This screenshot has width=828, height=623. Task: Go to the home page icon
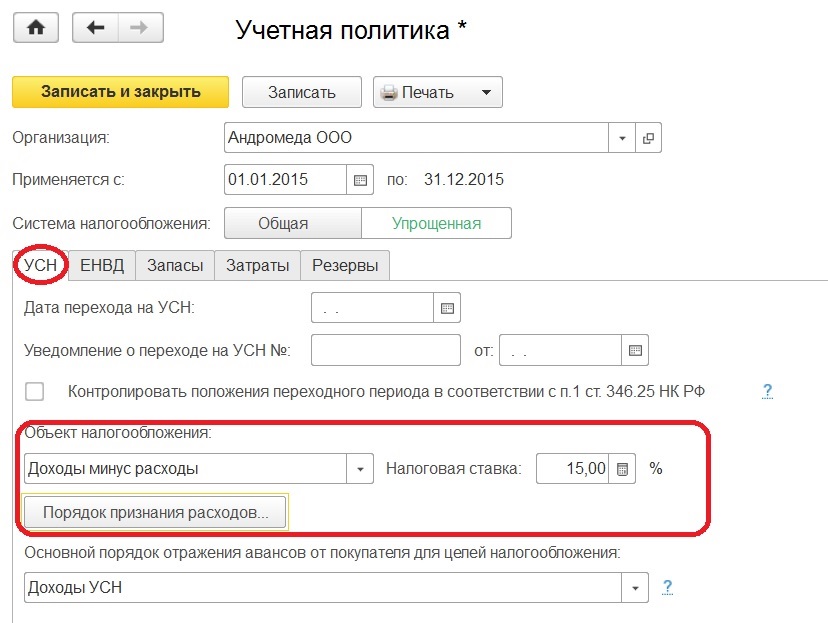click(35, 27)
